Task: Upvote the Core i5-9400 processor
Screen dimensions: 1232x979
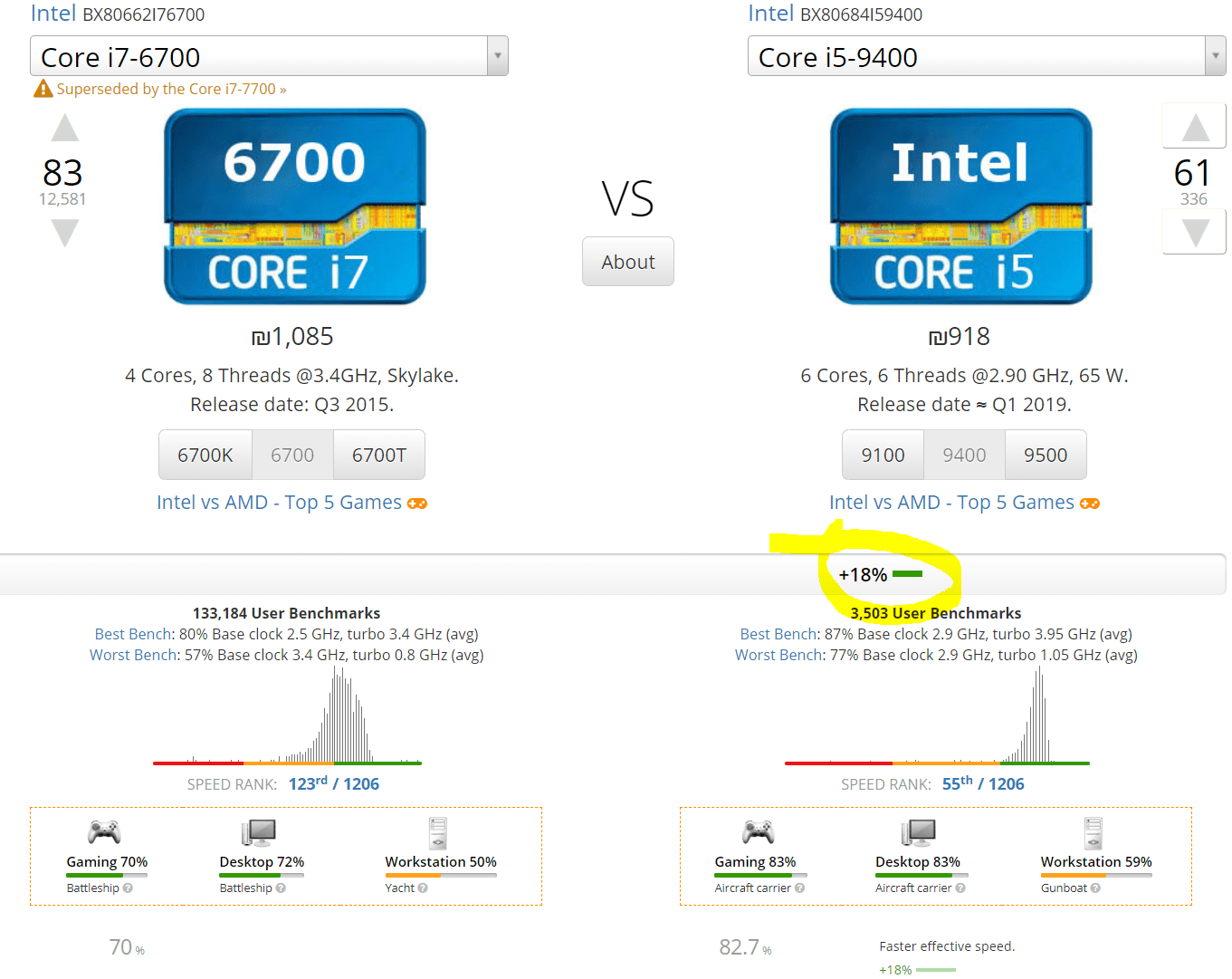Action: click(x=1195, y=128)
